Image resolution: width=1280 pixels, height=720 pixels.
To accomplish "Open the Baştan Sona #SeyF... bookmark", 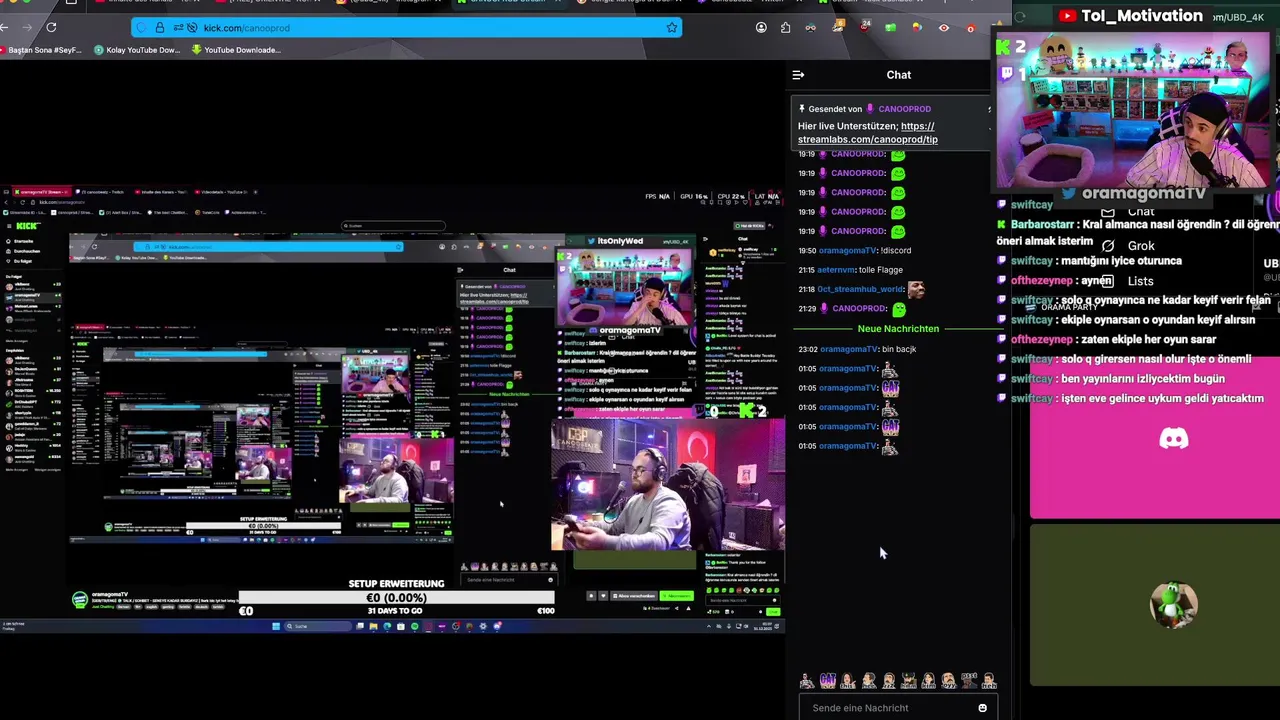I will point(41,50).
